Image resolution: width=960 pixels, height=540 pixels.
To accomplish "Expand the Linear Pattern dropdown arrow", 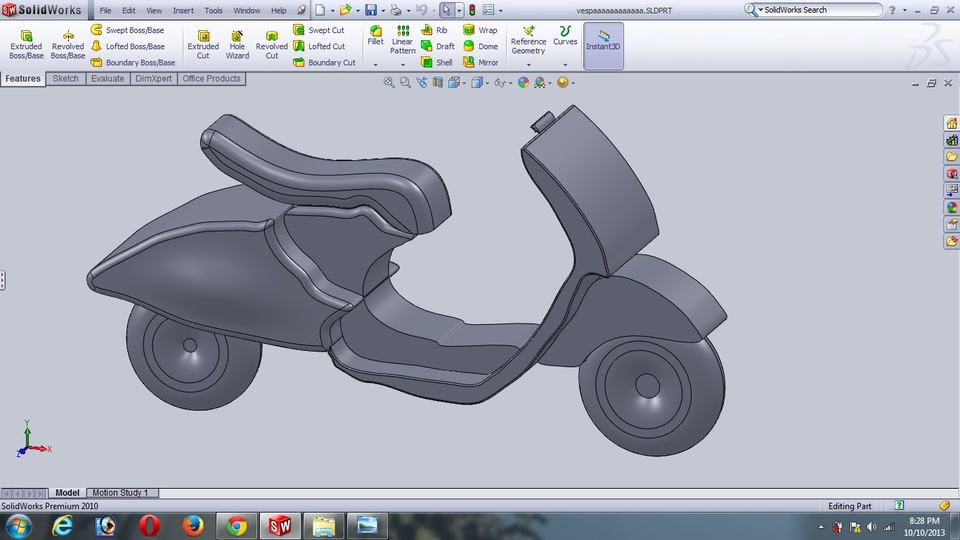I will 402,64.
